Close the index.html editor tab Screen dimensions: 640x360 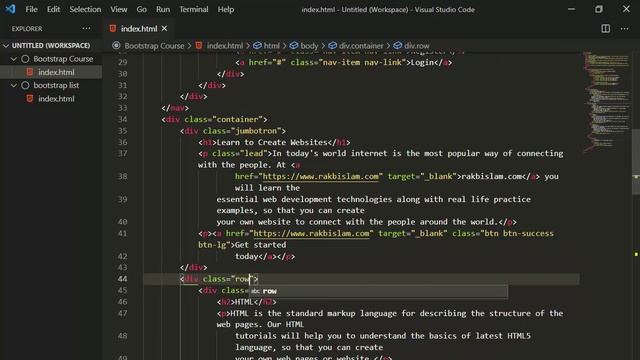point(164,29)
